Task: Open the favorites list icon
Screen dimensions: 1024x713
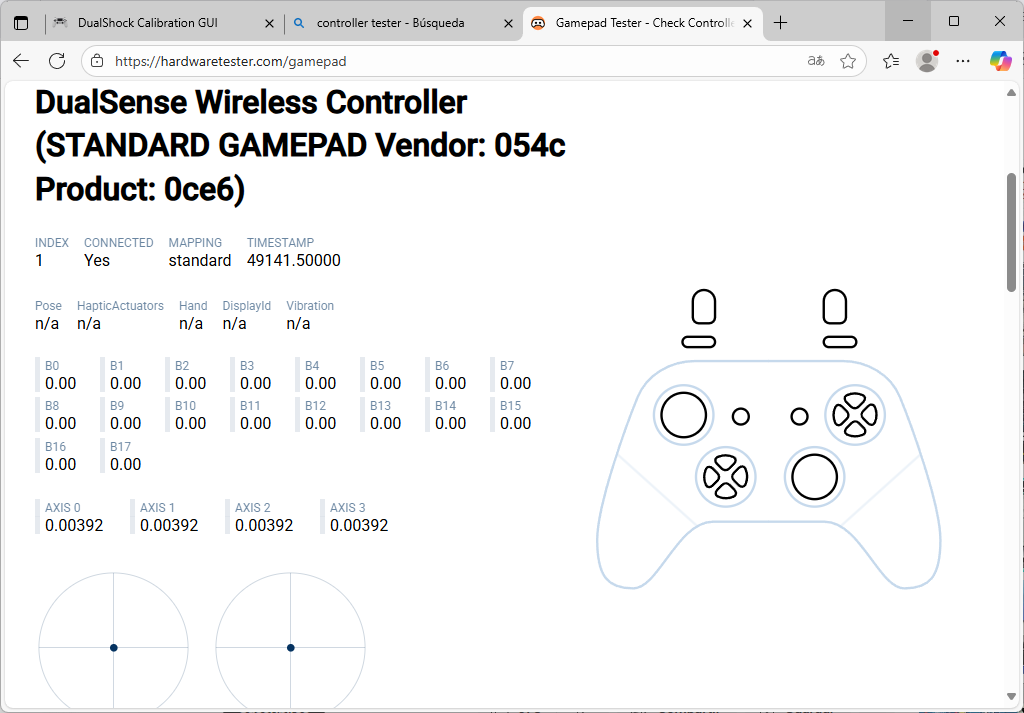Action: (891, 61)
